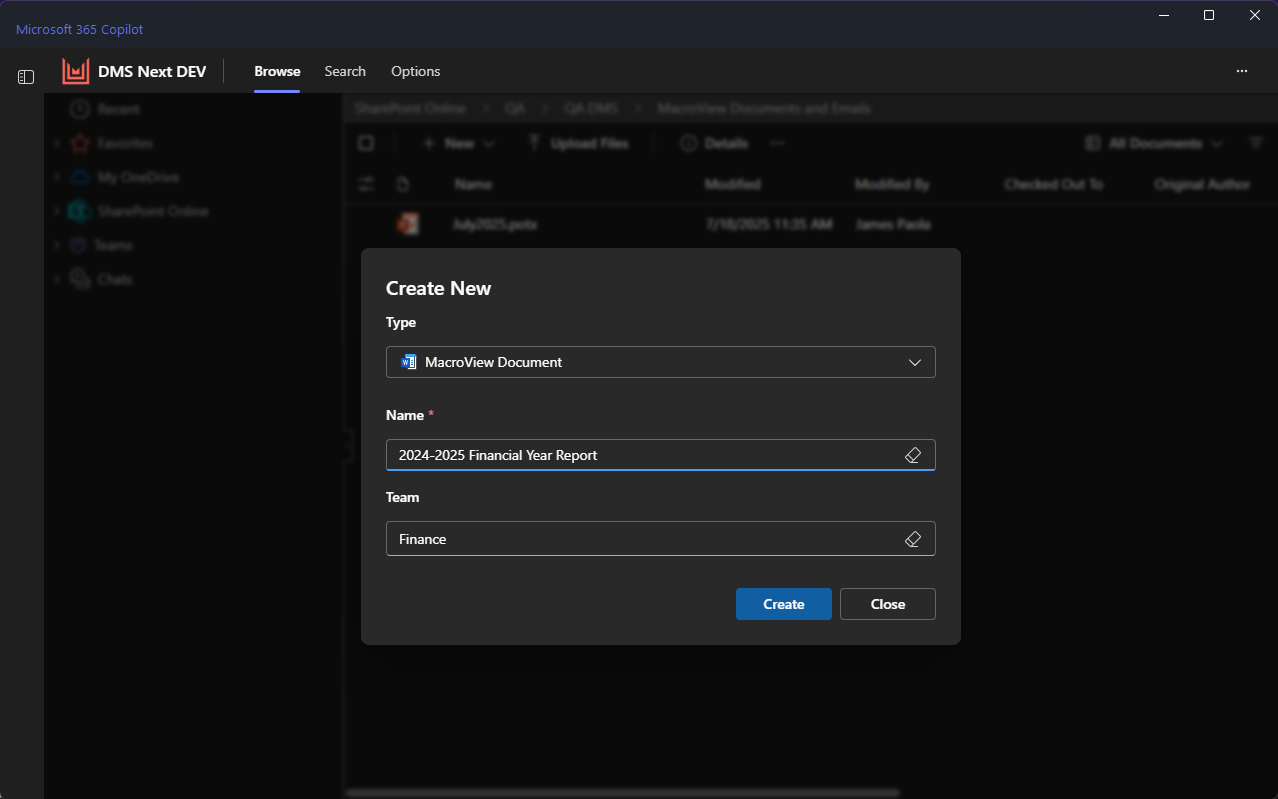Click the filter icon in toolbar
1278x799 pixels.
click(x=1257, y=143)
